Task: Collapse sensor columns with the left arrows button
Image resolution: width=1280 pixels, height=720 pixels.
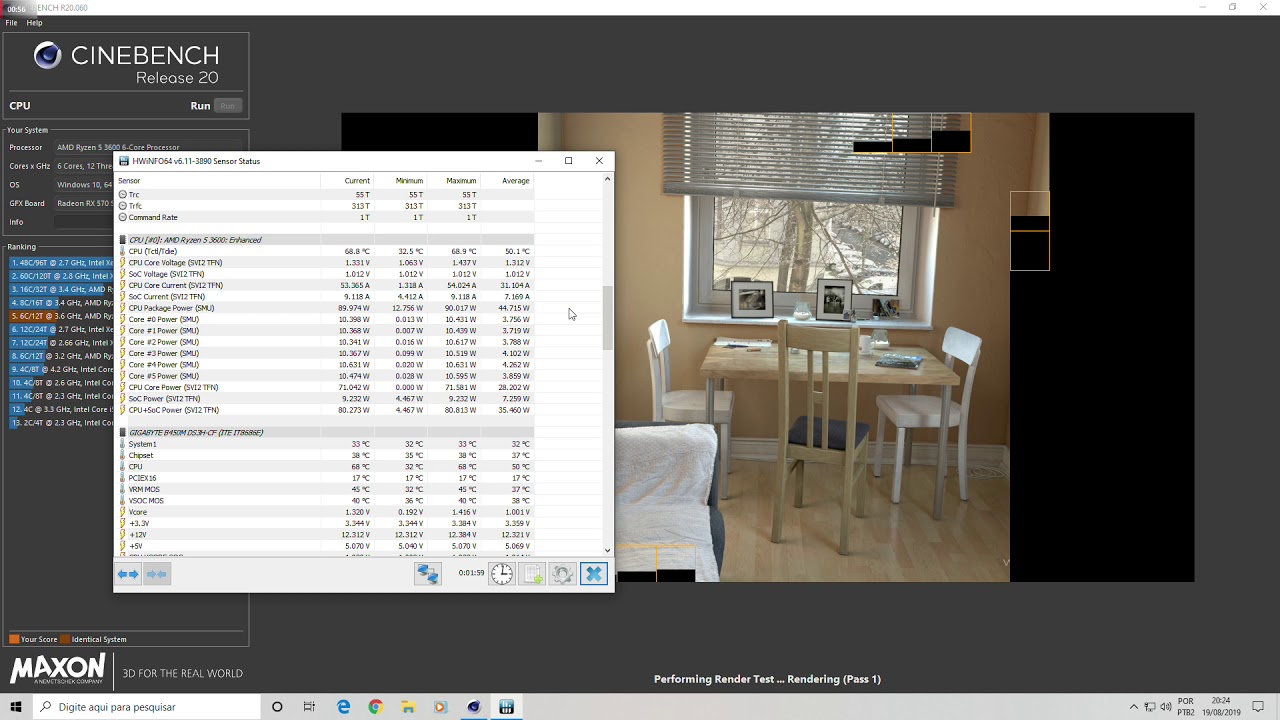Action: [x=128, y=574]
